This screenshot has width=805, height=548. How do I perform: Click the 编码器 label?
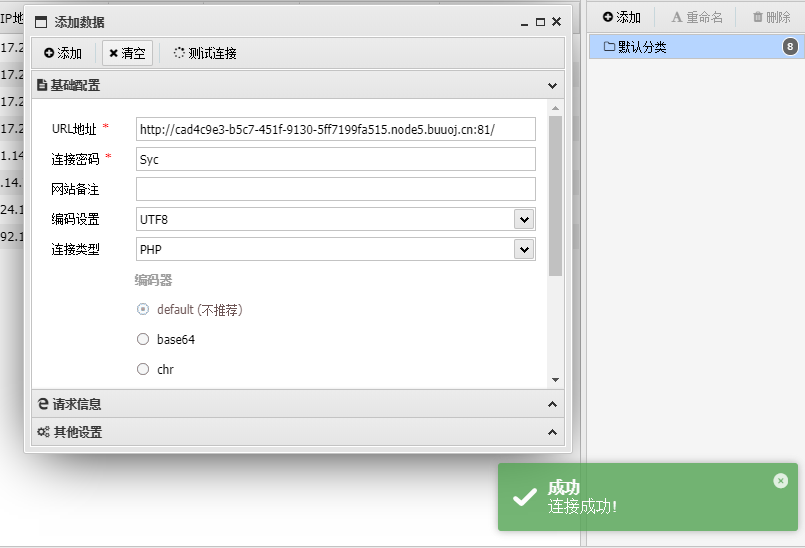154,280
